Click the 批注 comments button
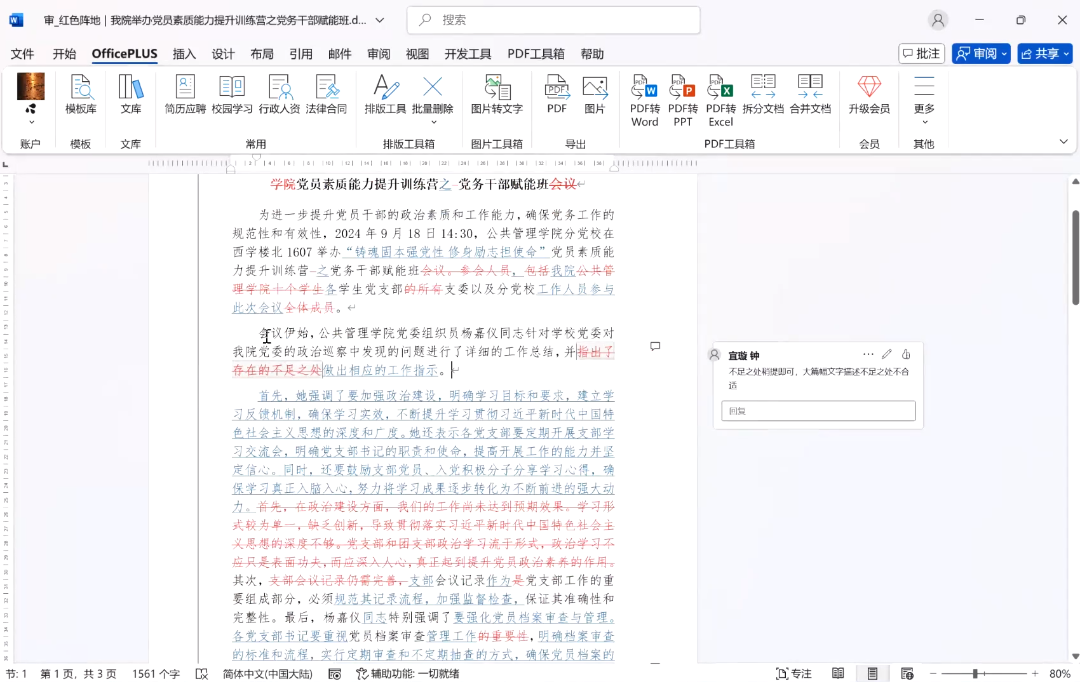This screenshot has height=682, width=1080. coord(921,54)
